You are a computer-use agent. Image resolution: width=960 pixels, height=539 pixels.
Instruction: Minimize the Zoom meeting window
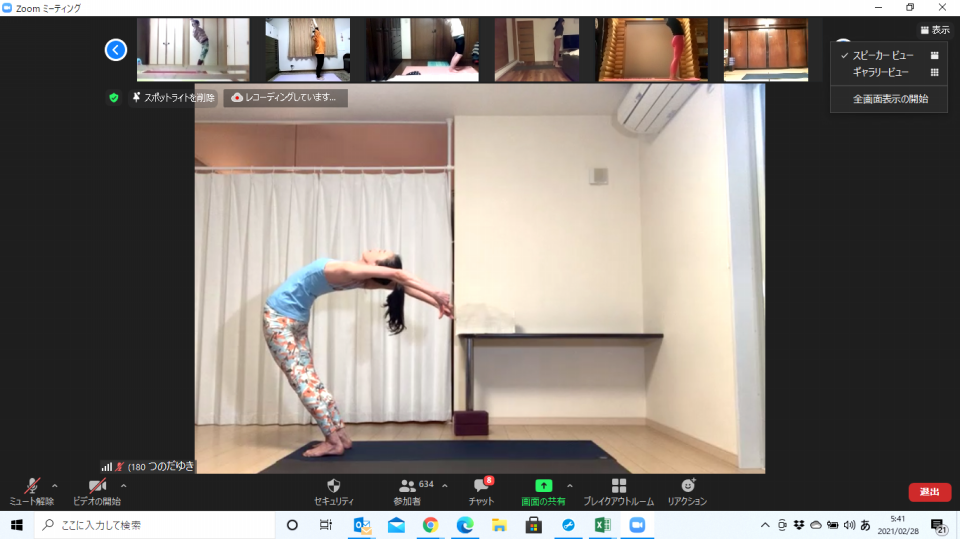pos(879,7)
